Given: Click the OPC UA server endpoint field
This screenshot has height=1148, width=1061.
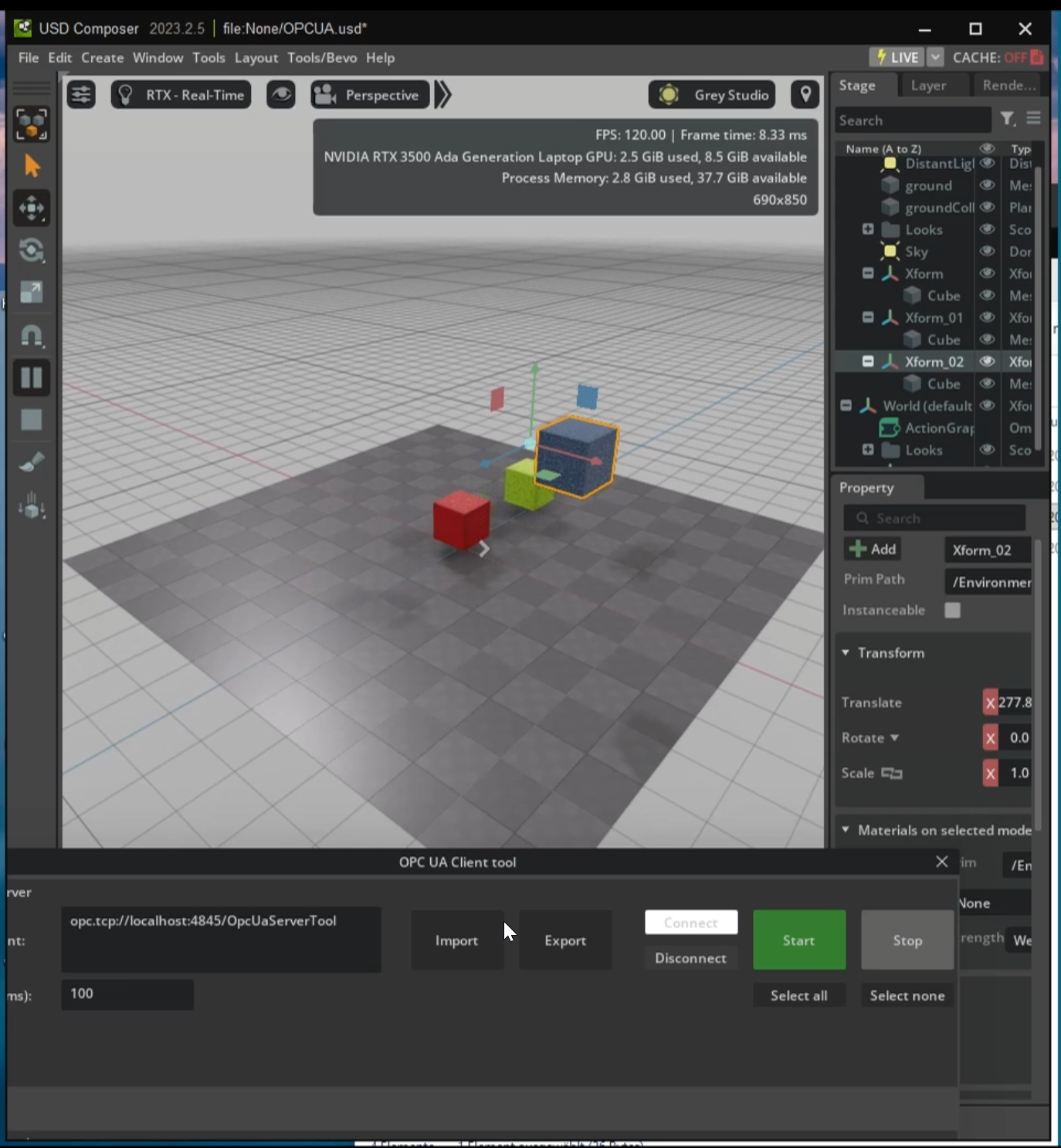Looking at the screenshot, I should [221, 940].
